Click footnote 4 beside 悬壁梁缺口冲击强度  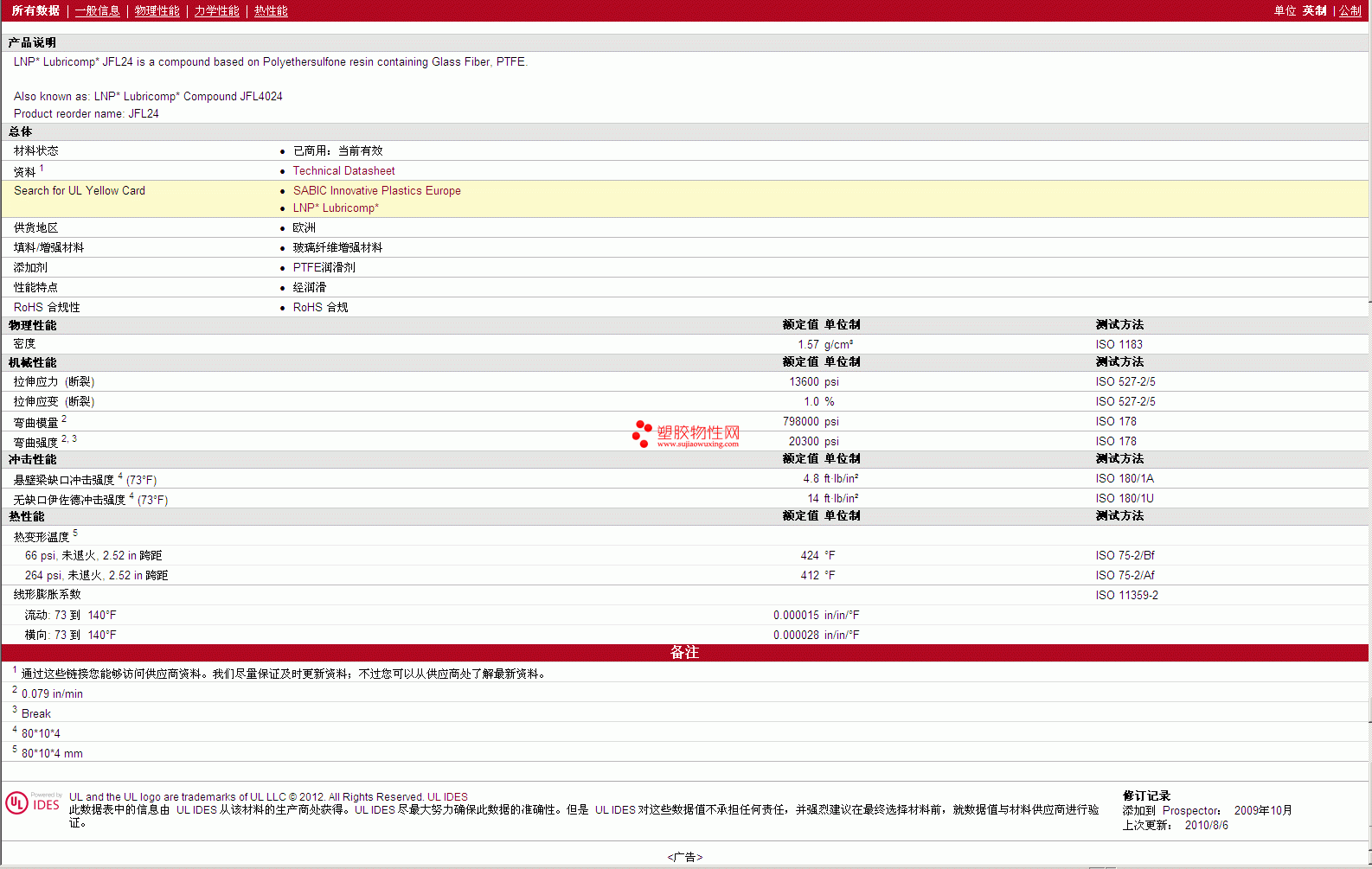[120, 476]
